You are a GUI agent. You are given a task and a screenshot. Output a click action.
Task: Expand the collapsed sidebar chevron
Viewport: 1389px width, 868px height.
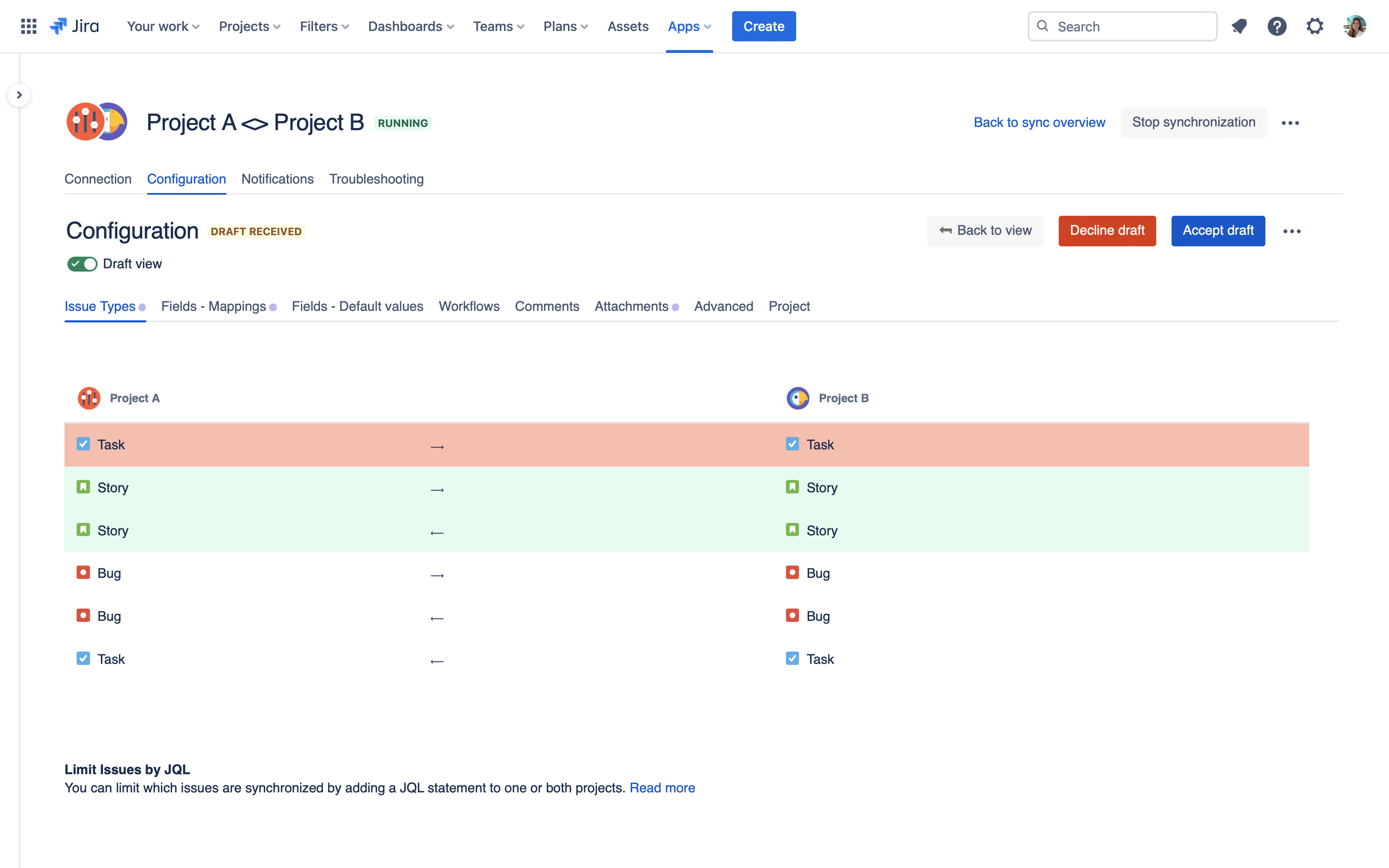pyautogui.click(x=19, y=95)
